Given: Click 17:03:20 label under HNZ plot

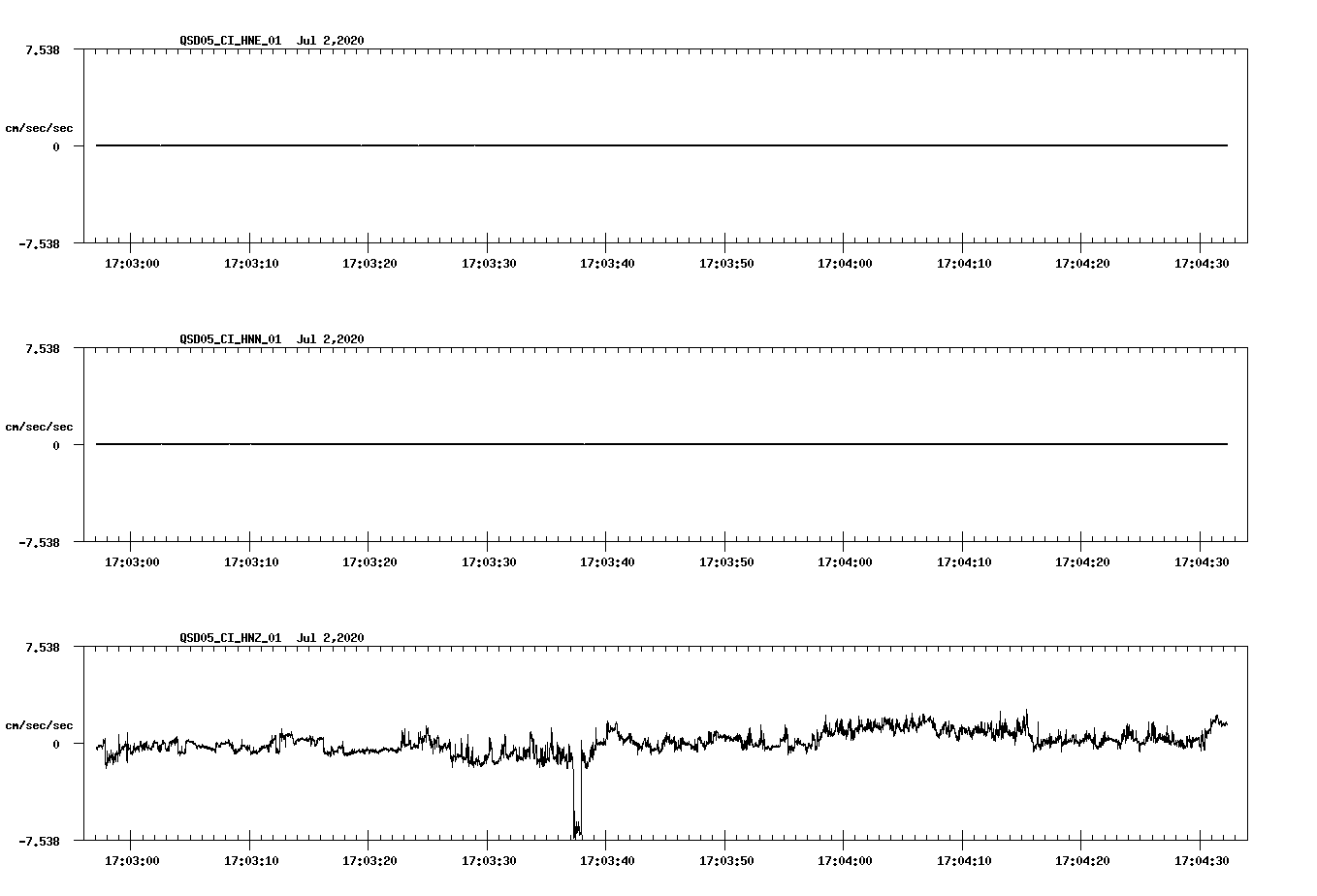Looking at the screenshot, I should point(369,860).
